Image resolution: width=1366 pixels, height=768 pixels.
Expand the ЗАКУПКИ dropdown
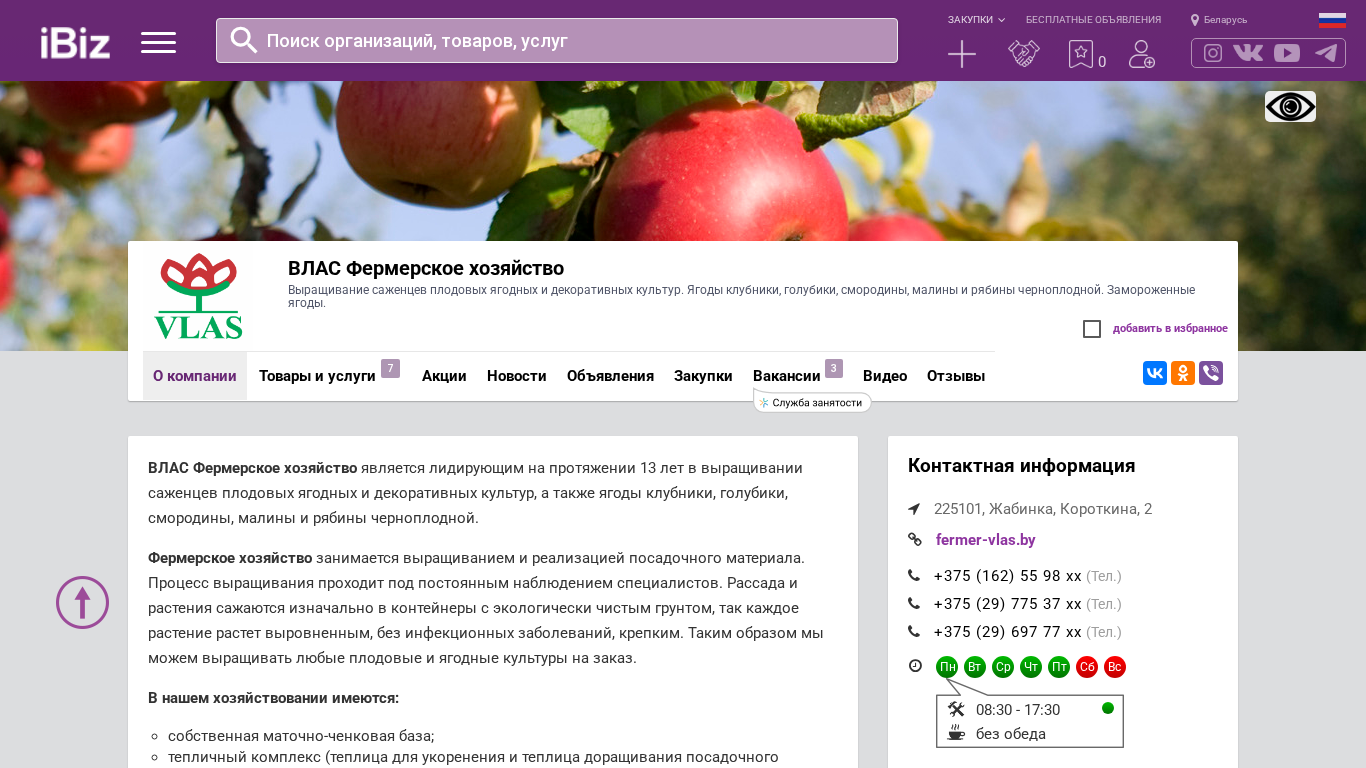(976, 20)
